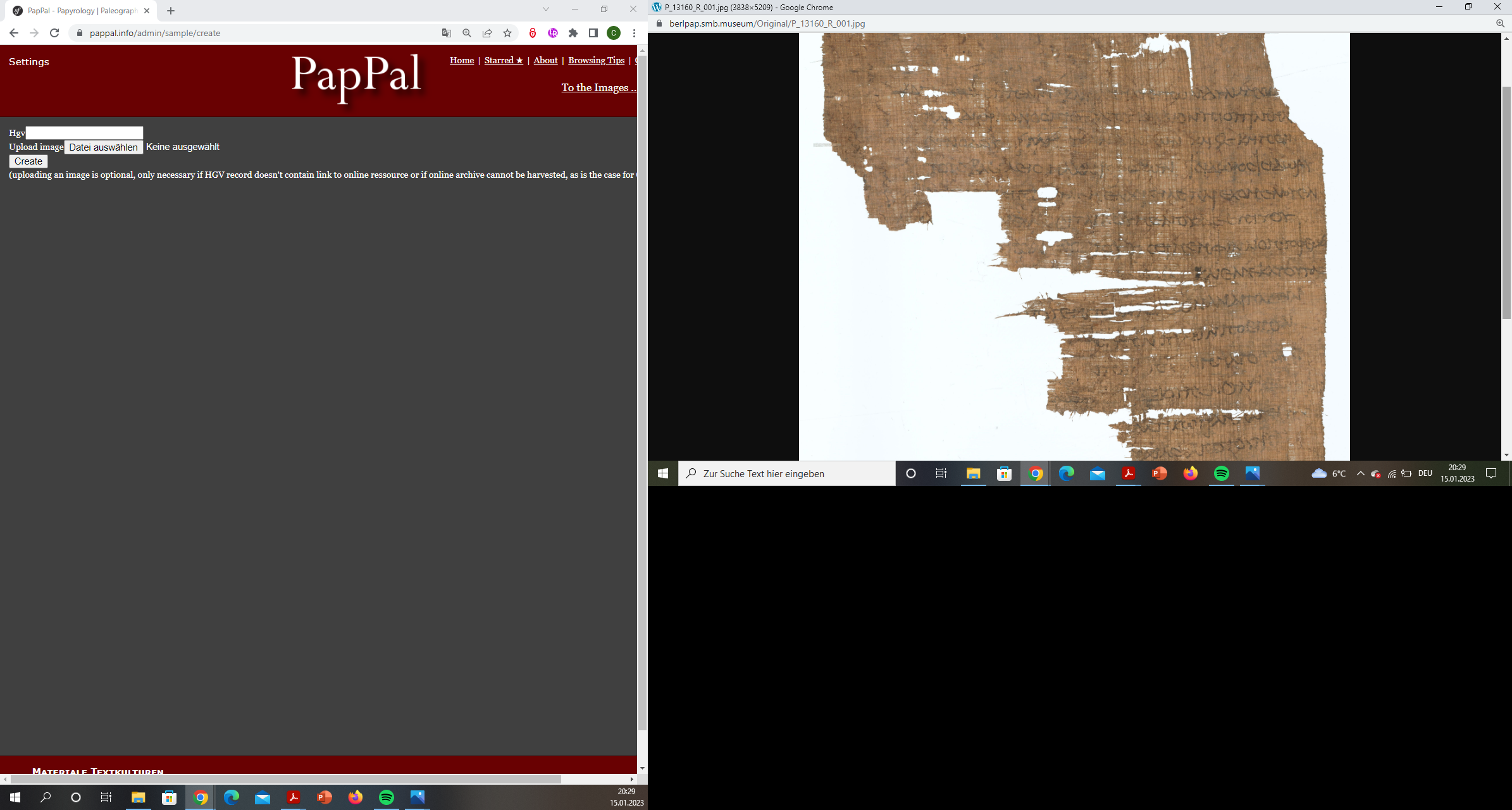Open Mail app in left taskbar
Image resolution: width=1512 pixels, height=810 pixels.
pos(263,797)
